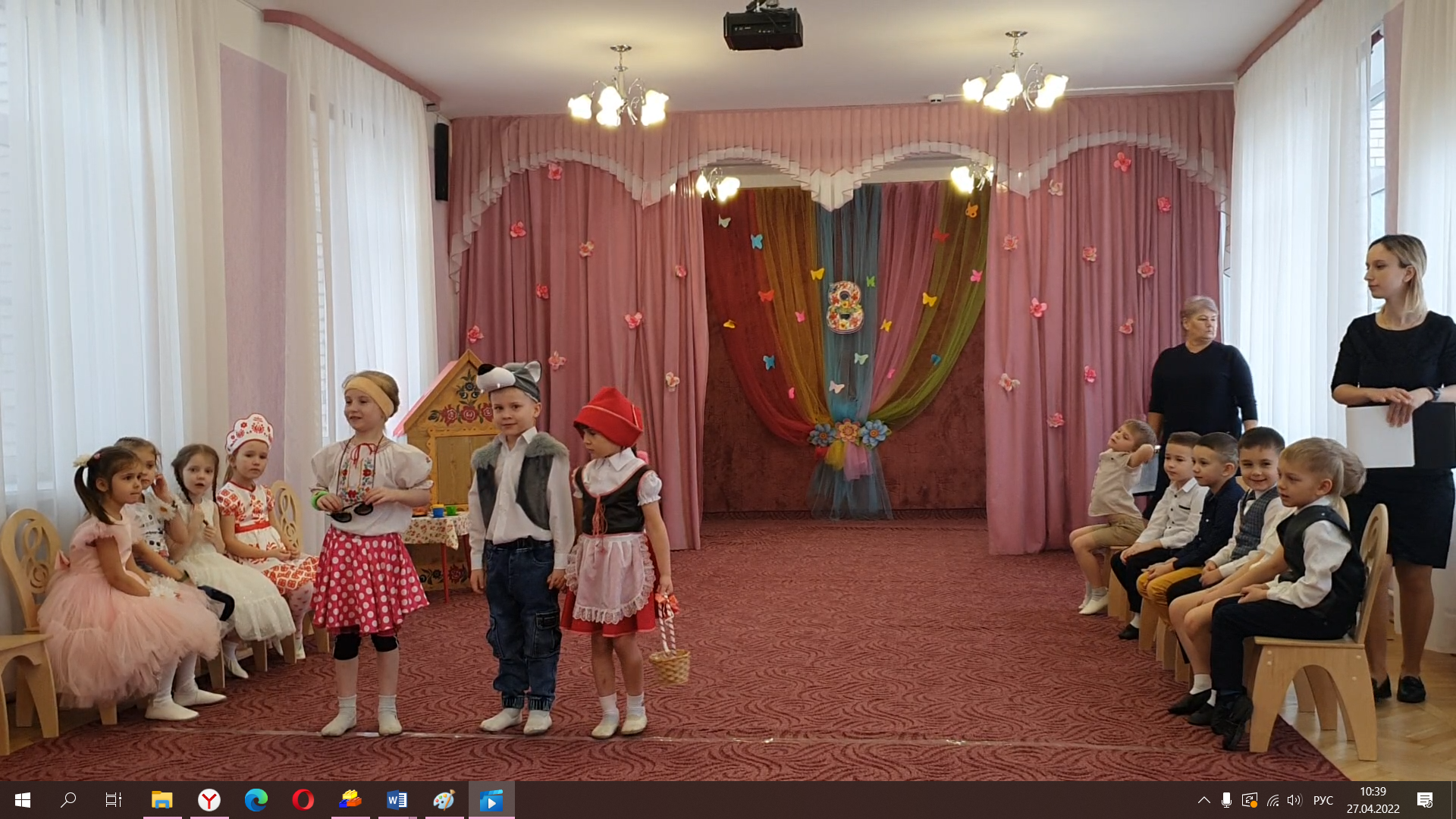Viewport: 1456px width, 819px height.
Task: Open the Windows Start menu
Action: point(23,800)
